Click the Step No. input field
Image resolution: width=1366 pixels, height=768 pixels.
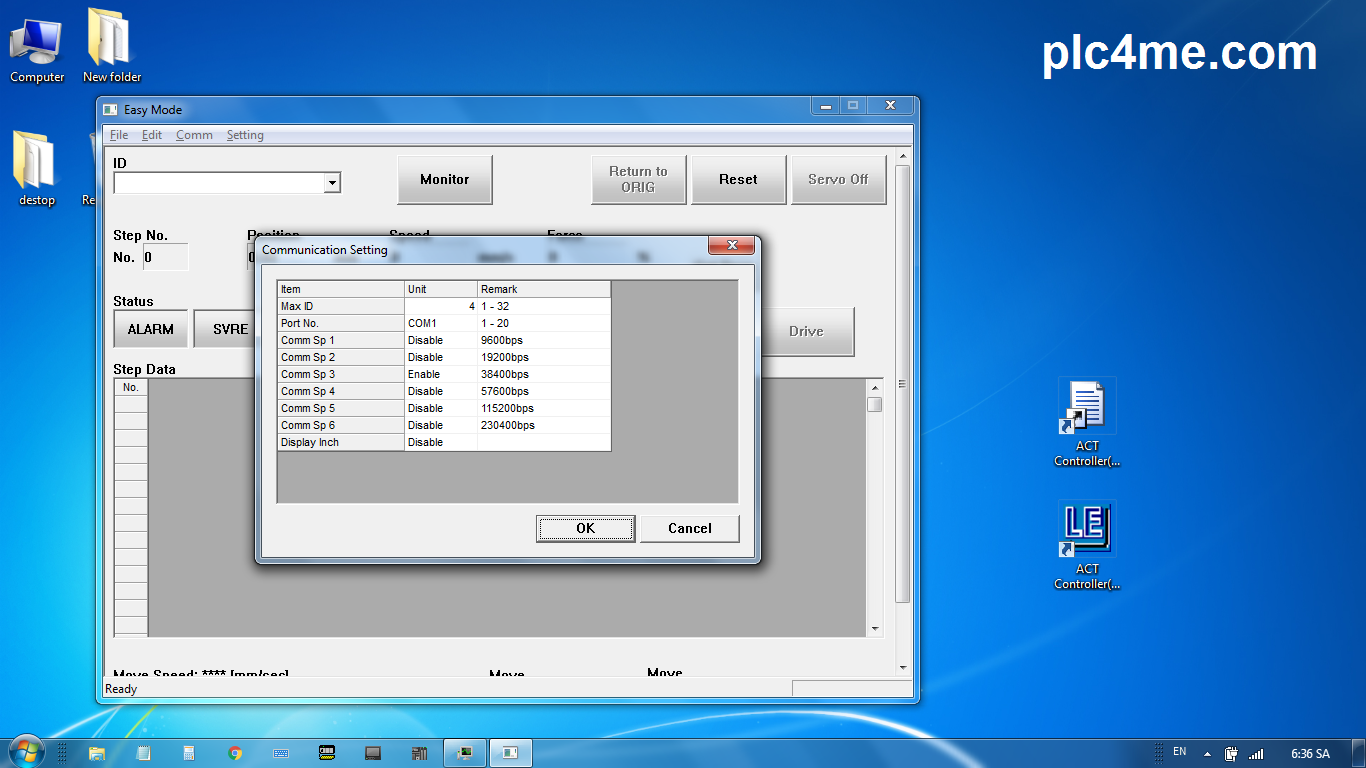tap(164, 257)
